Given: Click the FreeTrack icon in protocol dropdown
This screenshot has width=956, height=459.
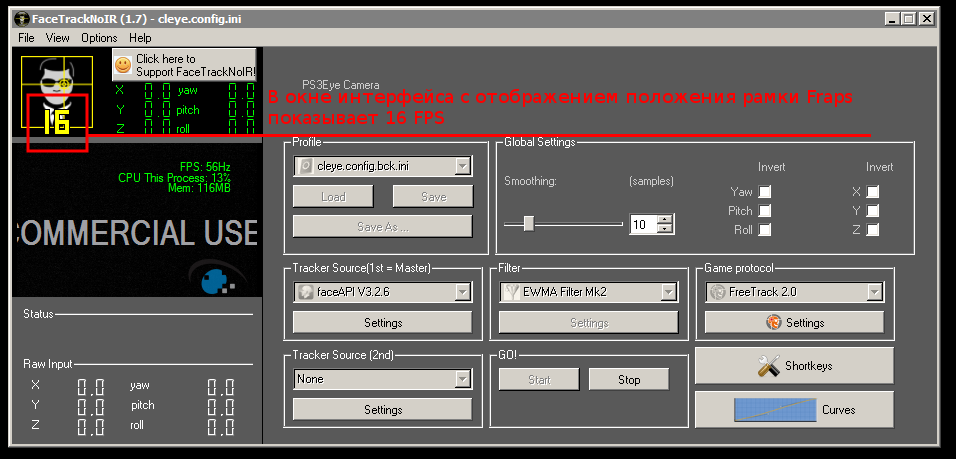Looking at the screenshot, I should click(x=717, y=292).
